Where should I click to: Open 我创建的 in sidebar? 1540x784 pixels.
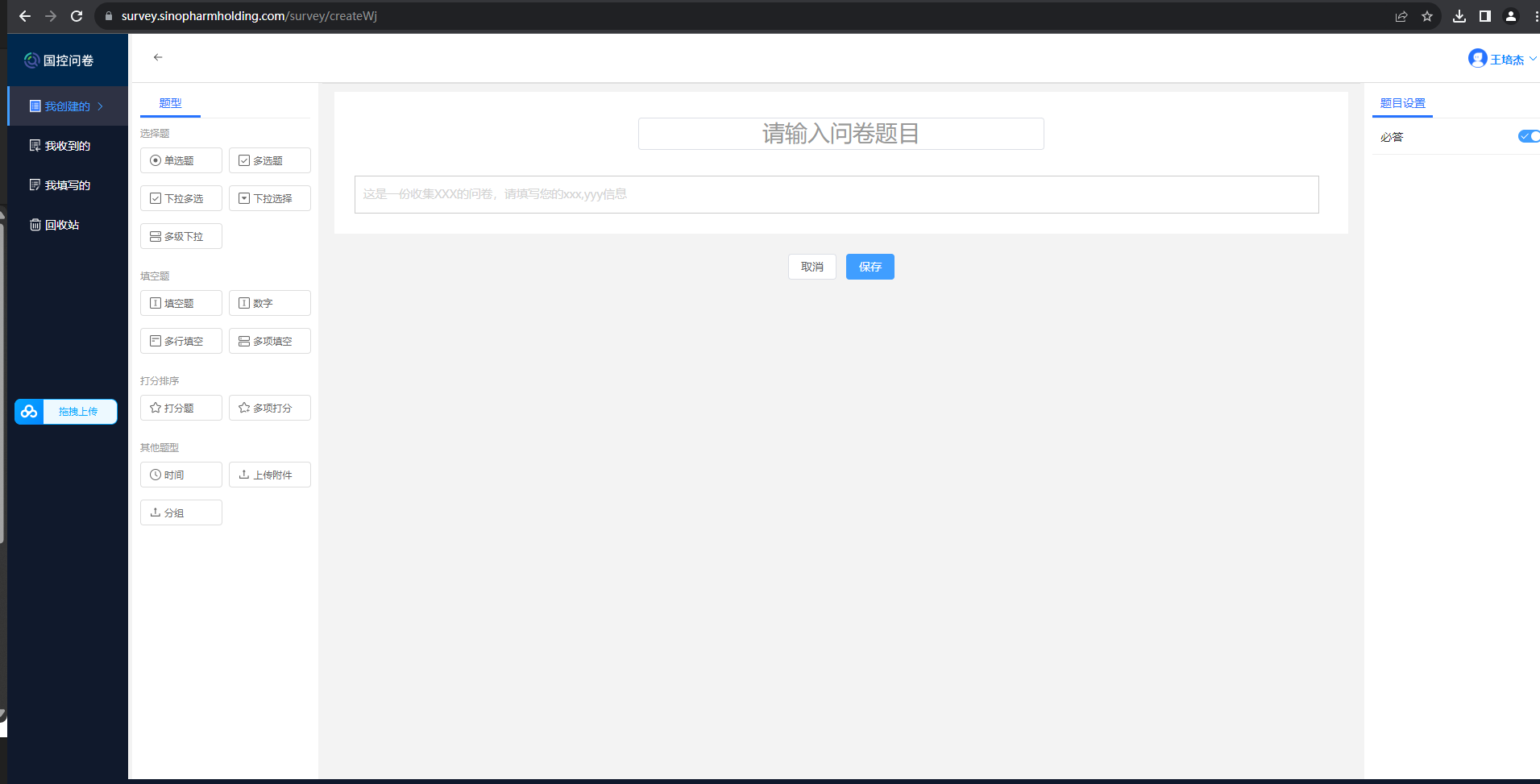pos(68,106)
